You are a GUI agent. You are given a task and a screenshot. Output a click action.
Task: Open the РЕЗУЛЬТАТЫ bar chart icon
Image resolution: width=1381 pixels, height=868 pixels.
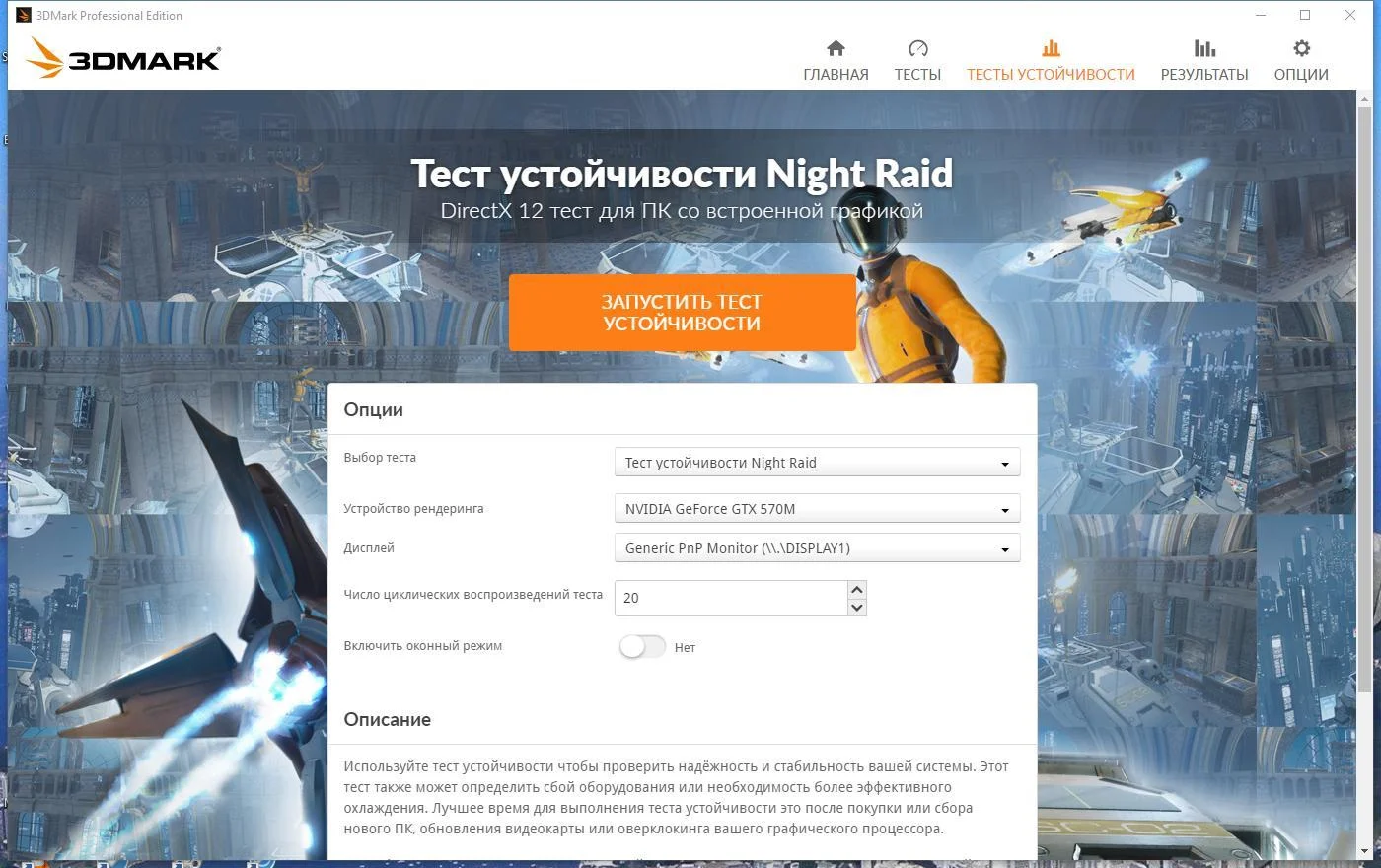coord(1204,48)
